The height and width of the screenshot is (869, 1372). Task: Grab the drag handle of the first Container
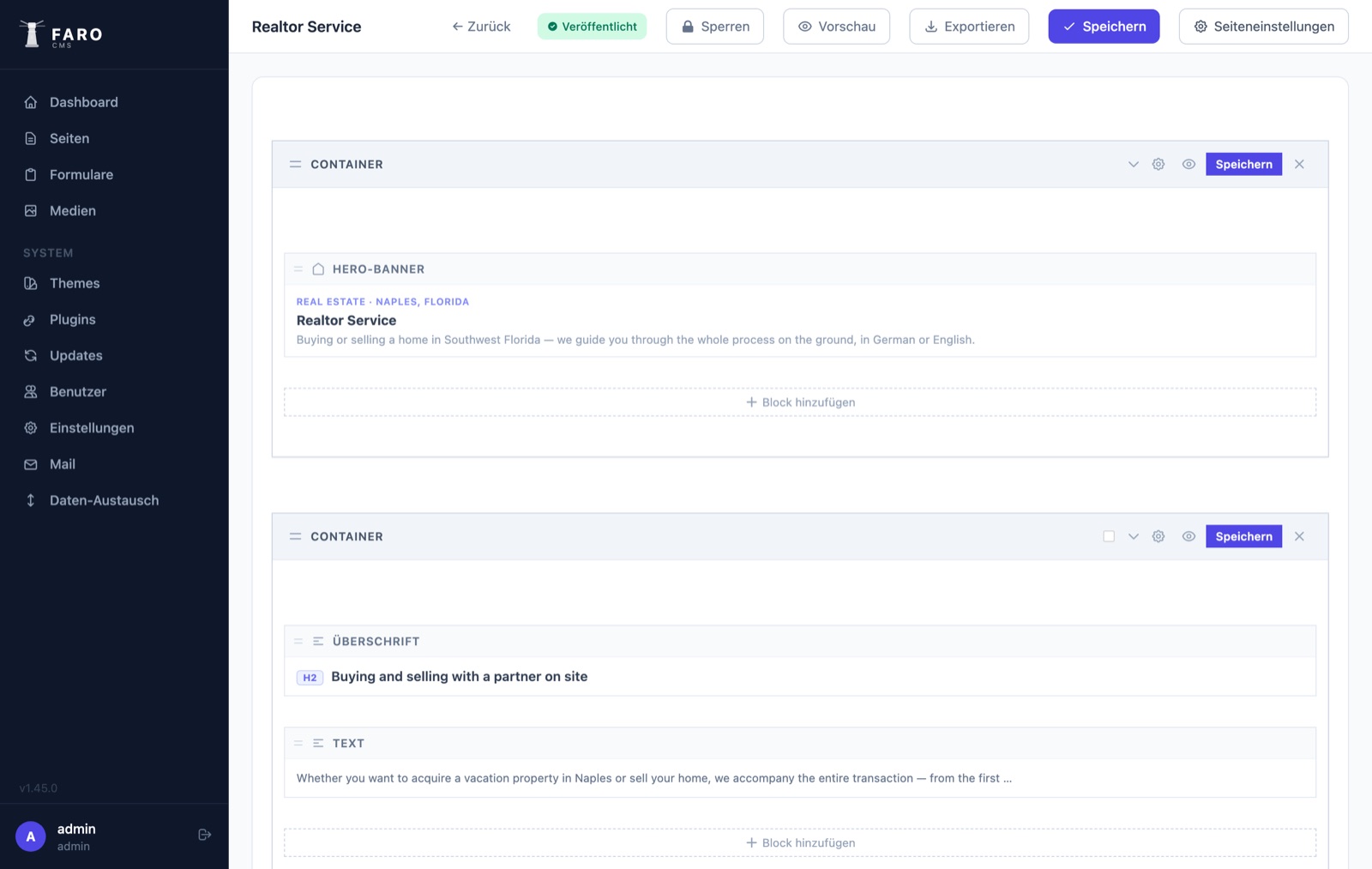click(x=295, y=164)
